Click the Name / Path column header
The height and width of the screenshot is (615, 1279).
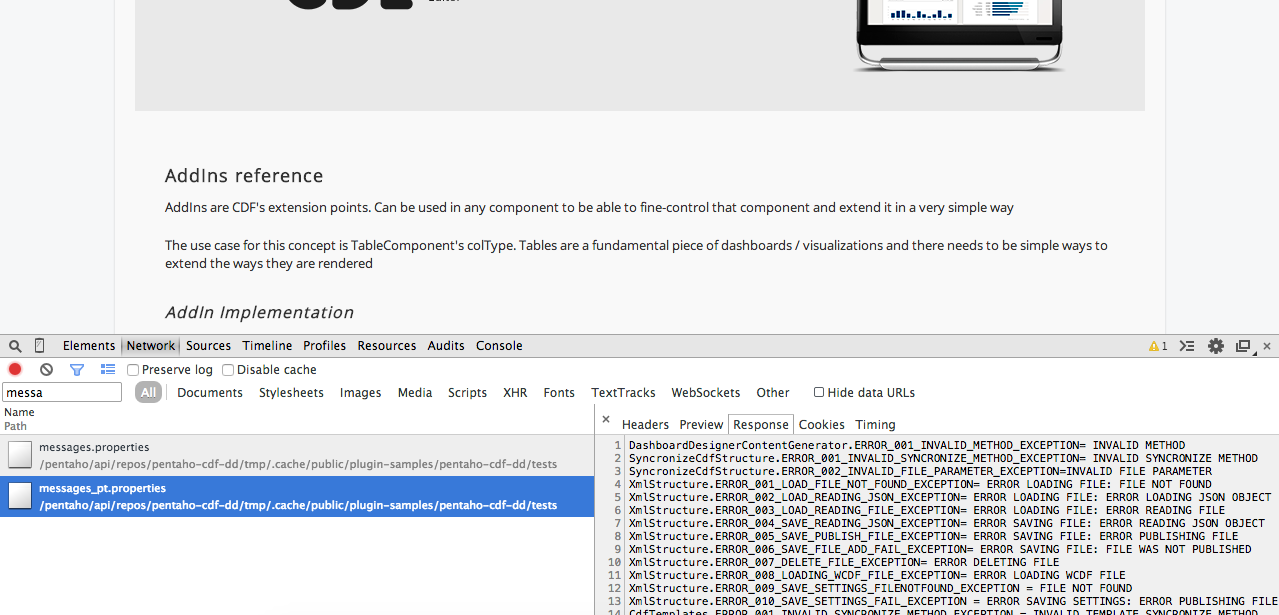297,419
